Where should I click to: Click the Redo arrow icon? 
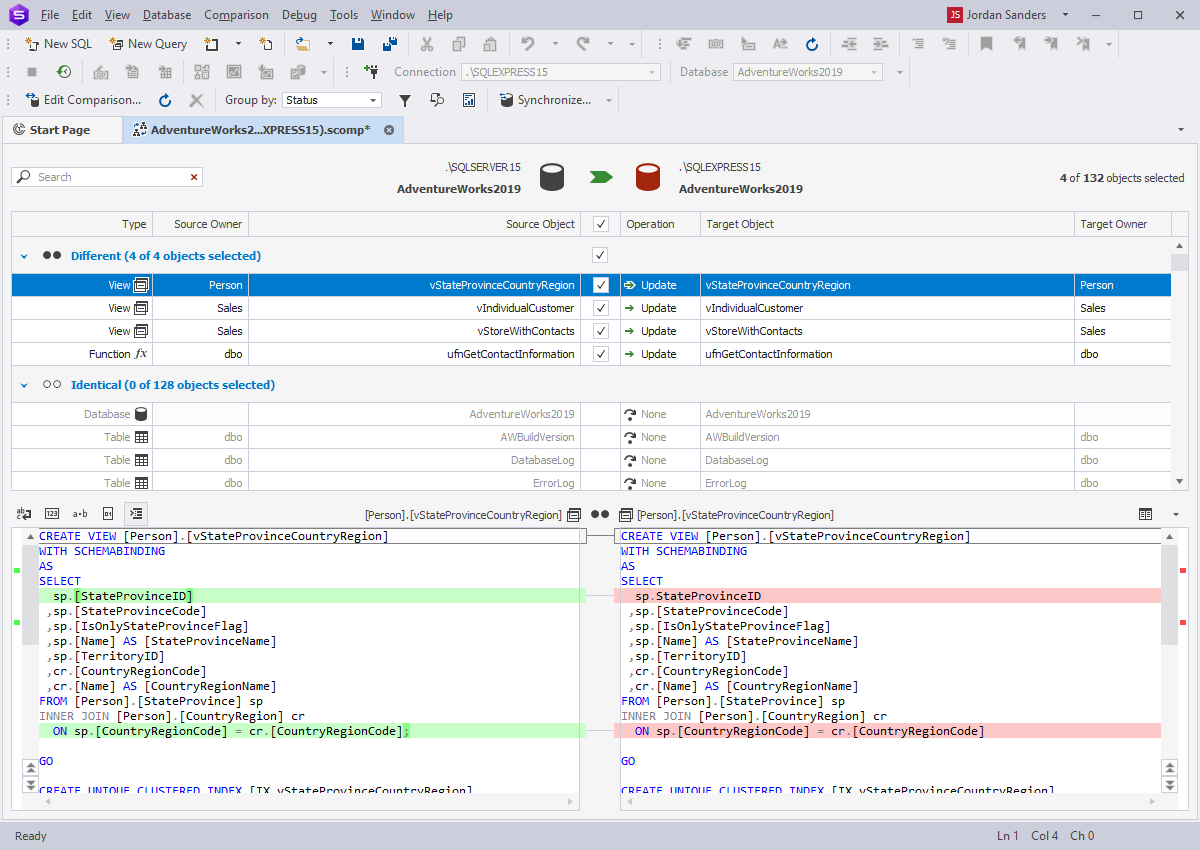(x=583, y=44)
